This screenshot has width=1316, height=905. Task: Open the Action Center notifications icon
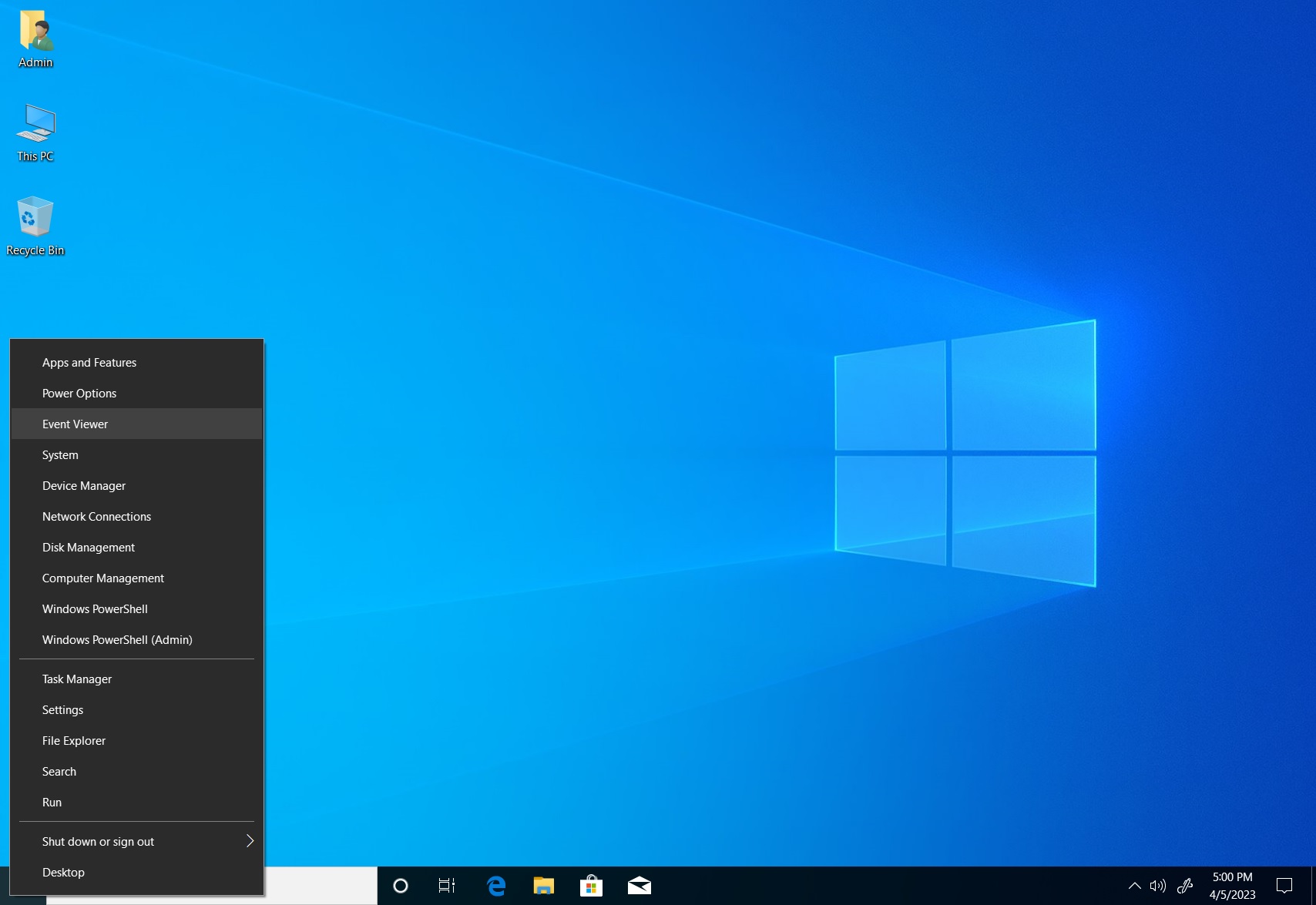(x=1284, y=886)
